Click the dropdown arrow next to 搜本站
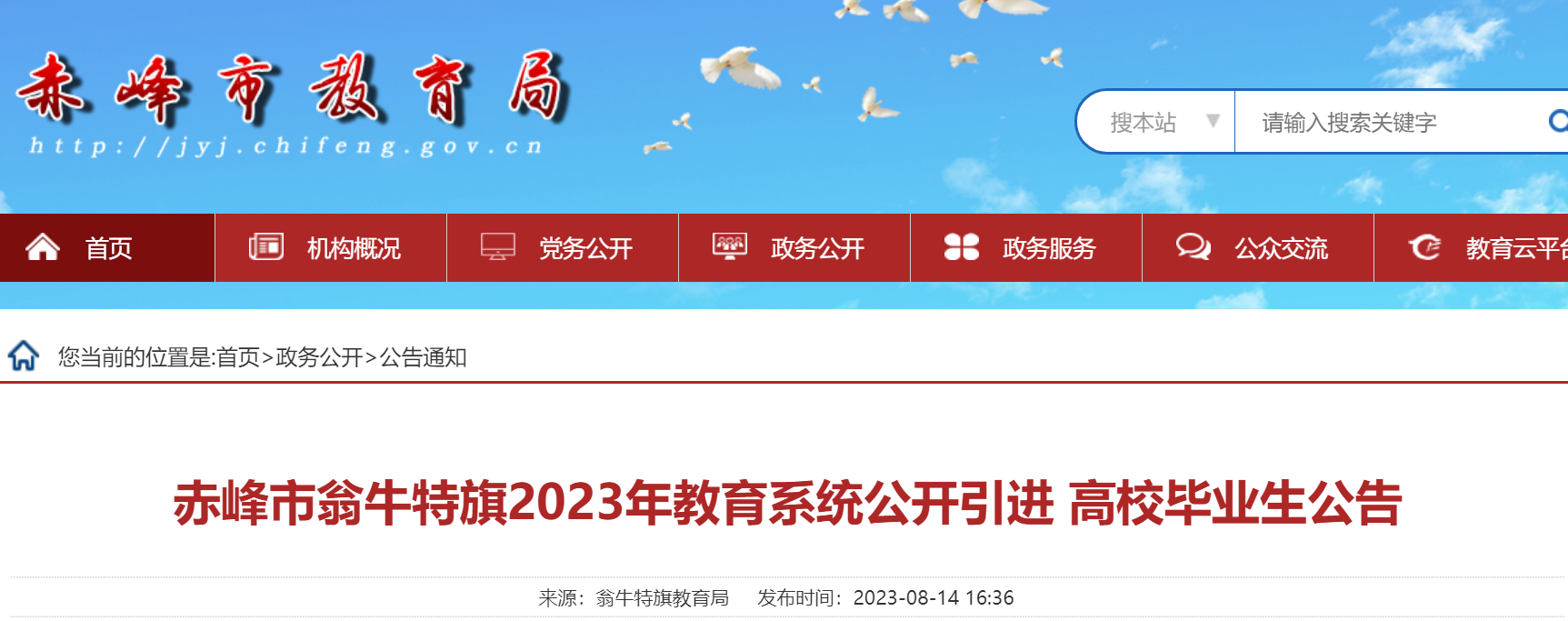 coord(1213,121)
